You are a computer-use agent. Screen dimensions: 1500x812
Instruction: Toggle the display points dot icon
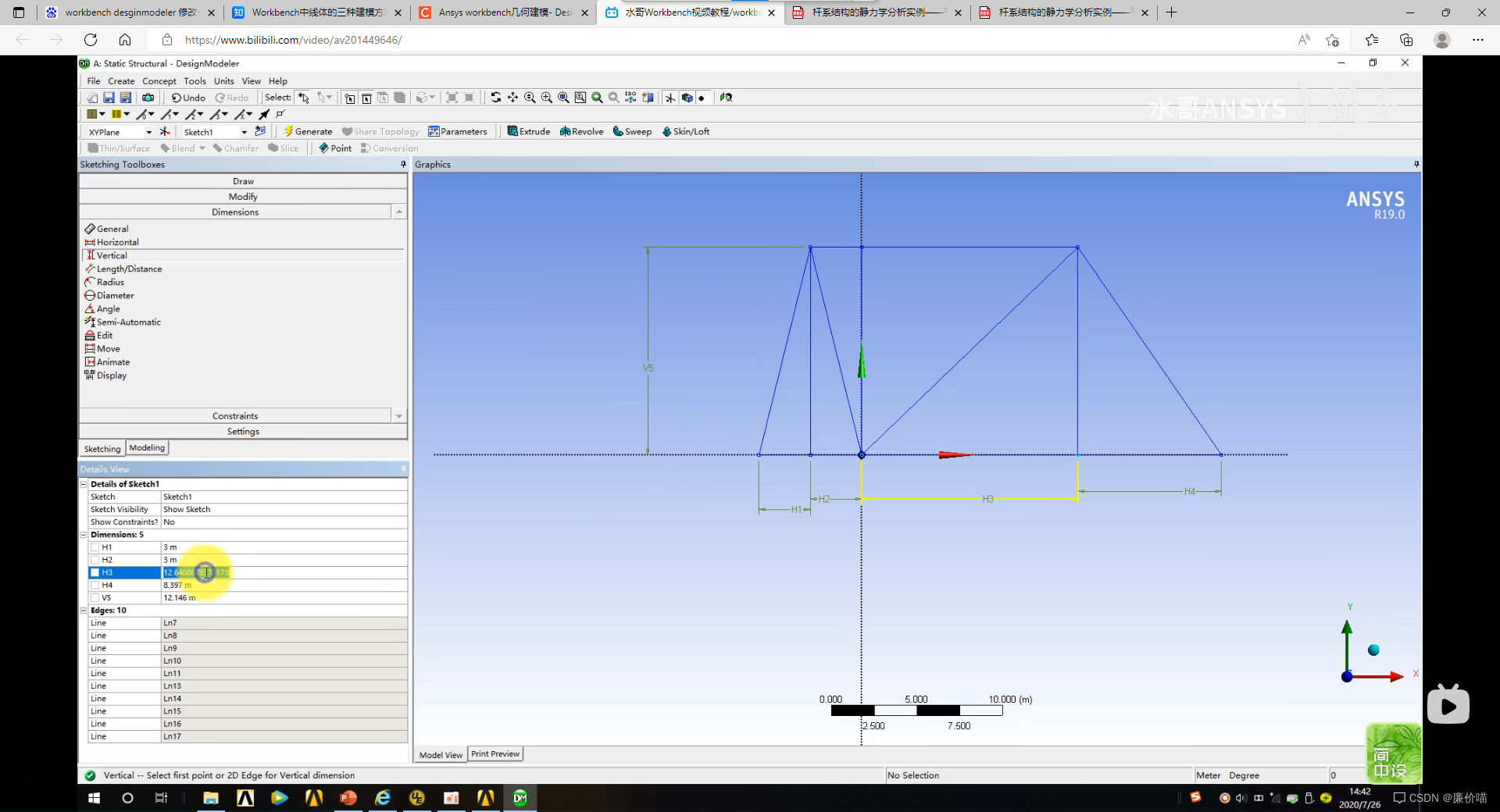[x=702, y=98]
